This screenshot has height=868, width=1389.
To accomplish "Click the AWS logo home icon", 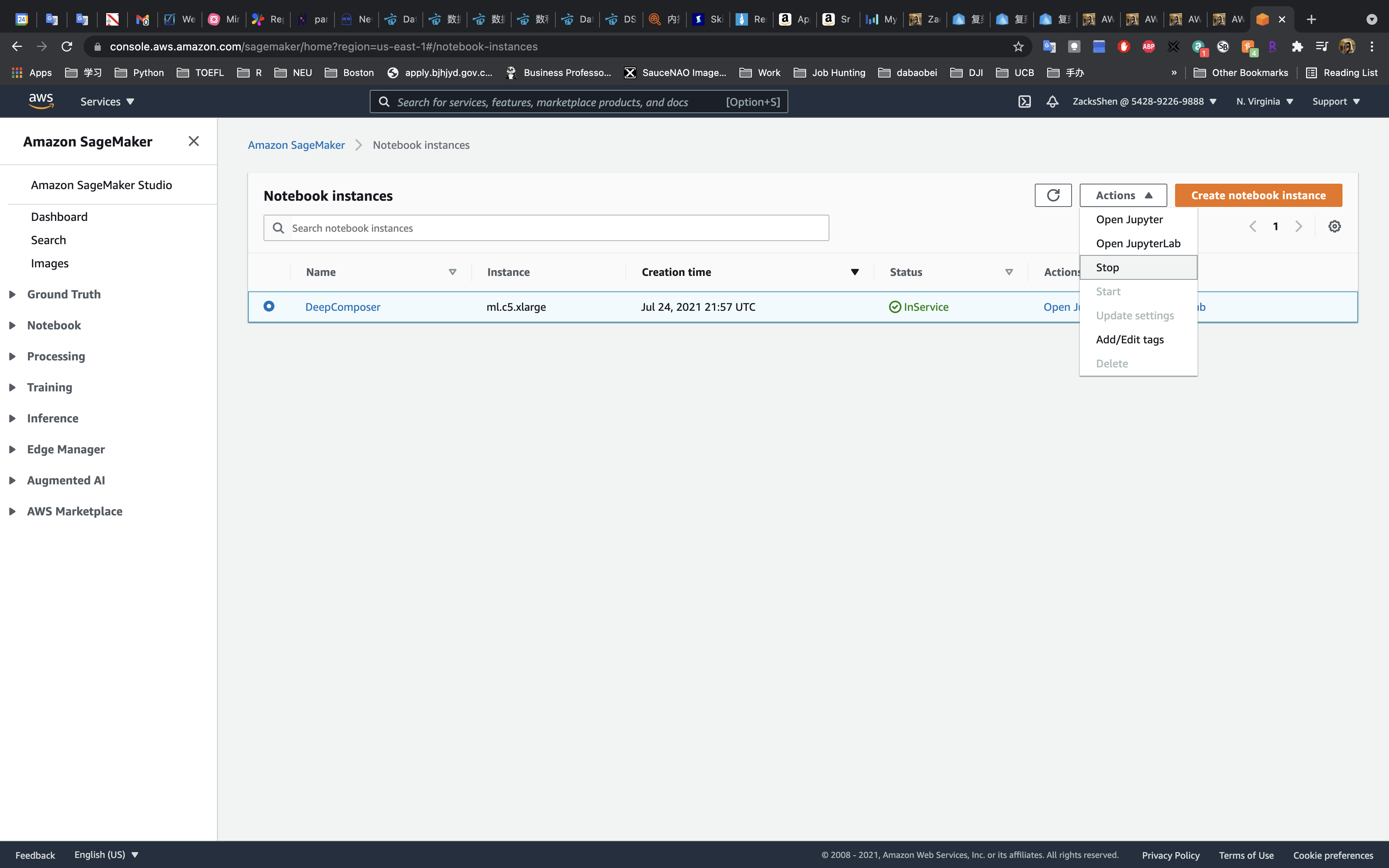I will (41, 101).
